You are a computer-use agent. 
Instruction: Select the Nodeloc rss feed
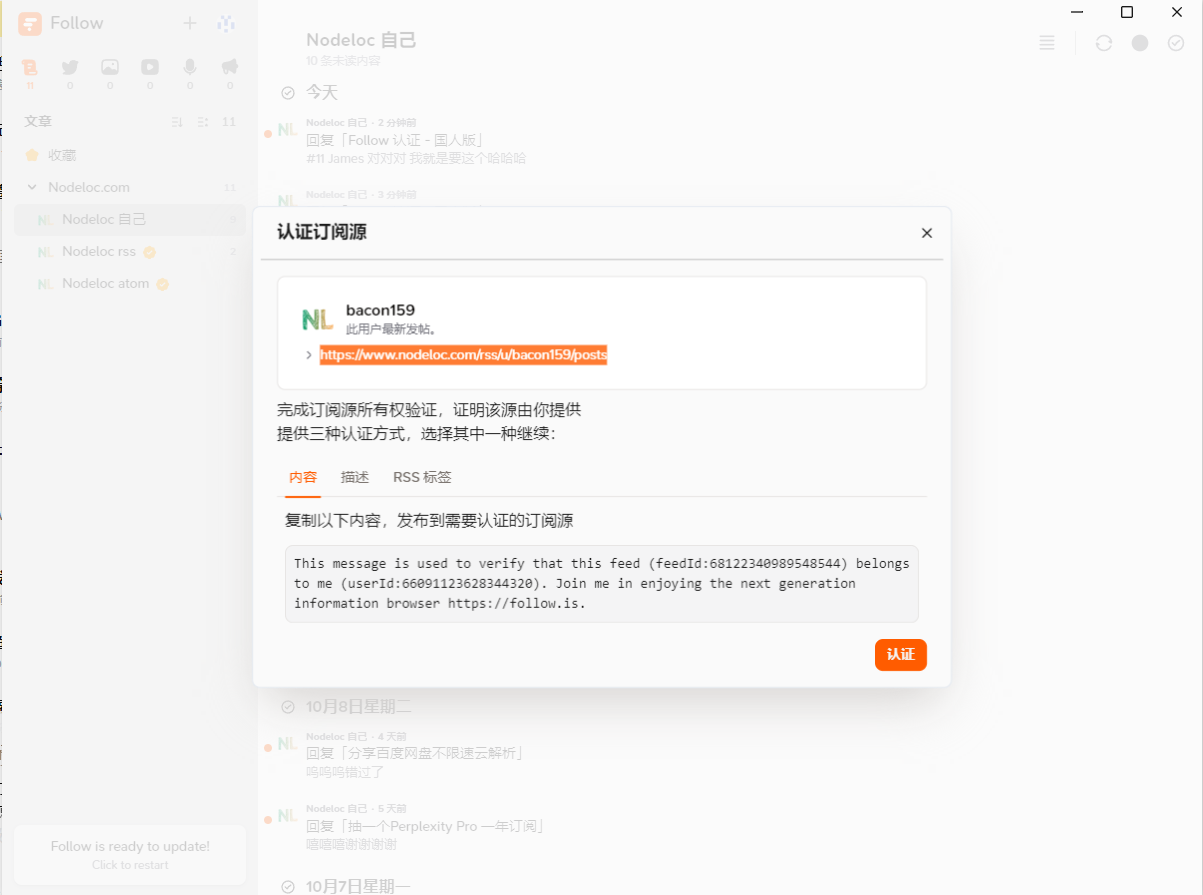click(x=130, y=251)
